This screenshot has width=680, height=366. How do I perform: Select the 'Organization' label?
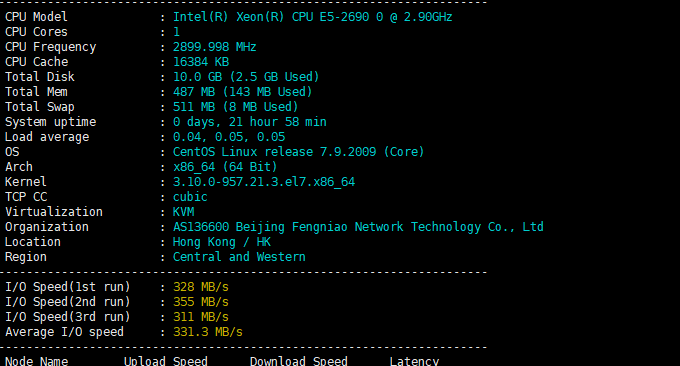pyautogui.click(x=47, y=227)
